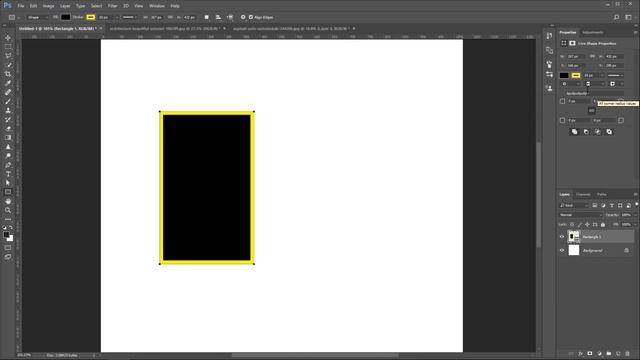The height and width of the screenshot is (360, 640).
Task: Open the Kind layer filter dropdown
Action: pyautogui.click(x=574, y=205)
